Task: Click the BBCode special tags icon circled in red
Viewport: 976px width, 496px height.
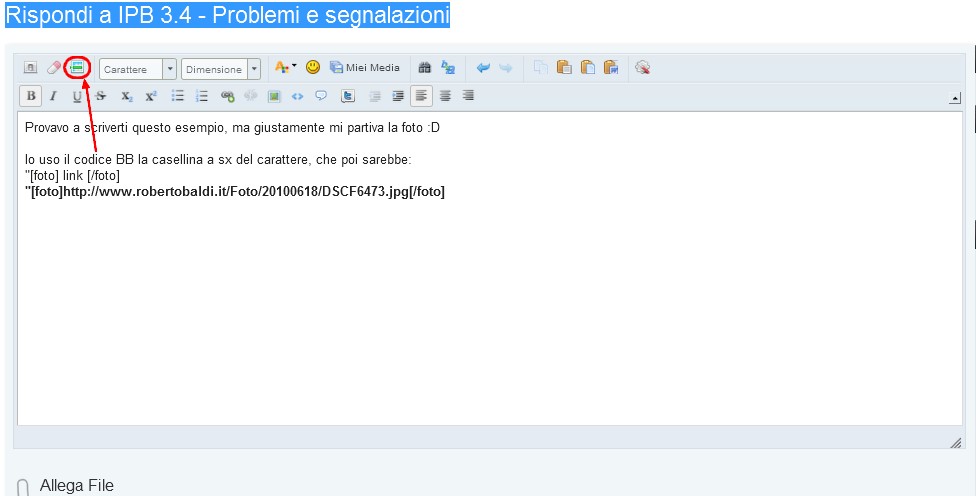Action: 77,68
